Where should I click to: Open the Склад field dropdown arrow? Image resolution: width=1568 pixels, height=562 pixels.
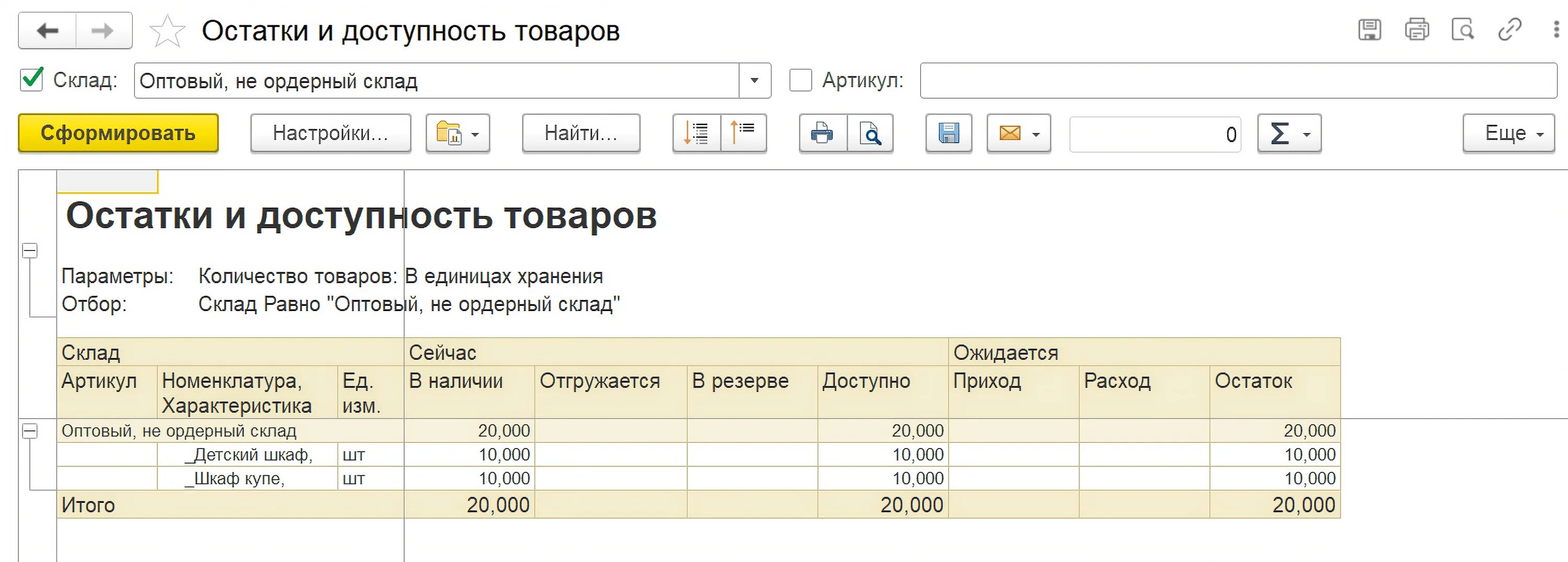(755, 81)
